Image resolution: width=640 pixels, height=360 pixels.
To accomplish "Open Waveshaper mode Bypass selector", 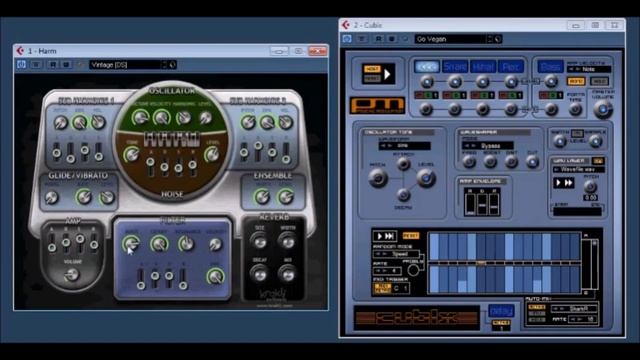I will tap(487, 145).
